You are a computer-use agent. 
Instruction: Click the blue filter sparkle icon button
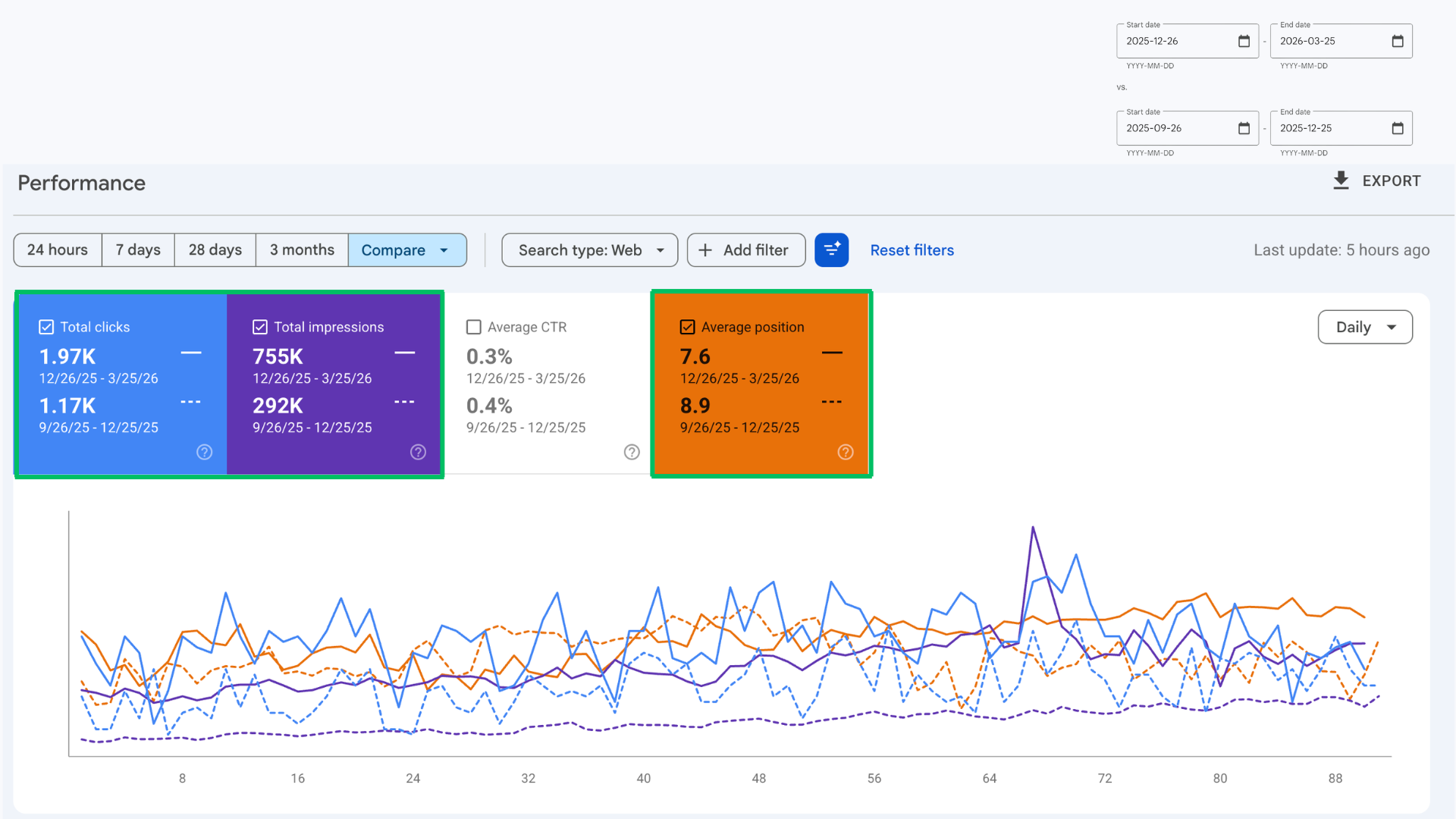point(831,250)
